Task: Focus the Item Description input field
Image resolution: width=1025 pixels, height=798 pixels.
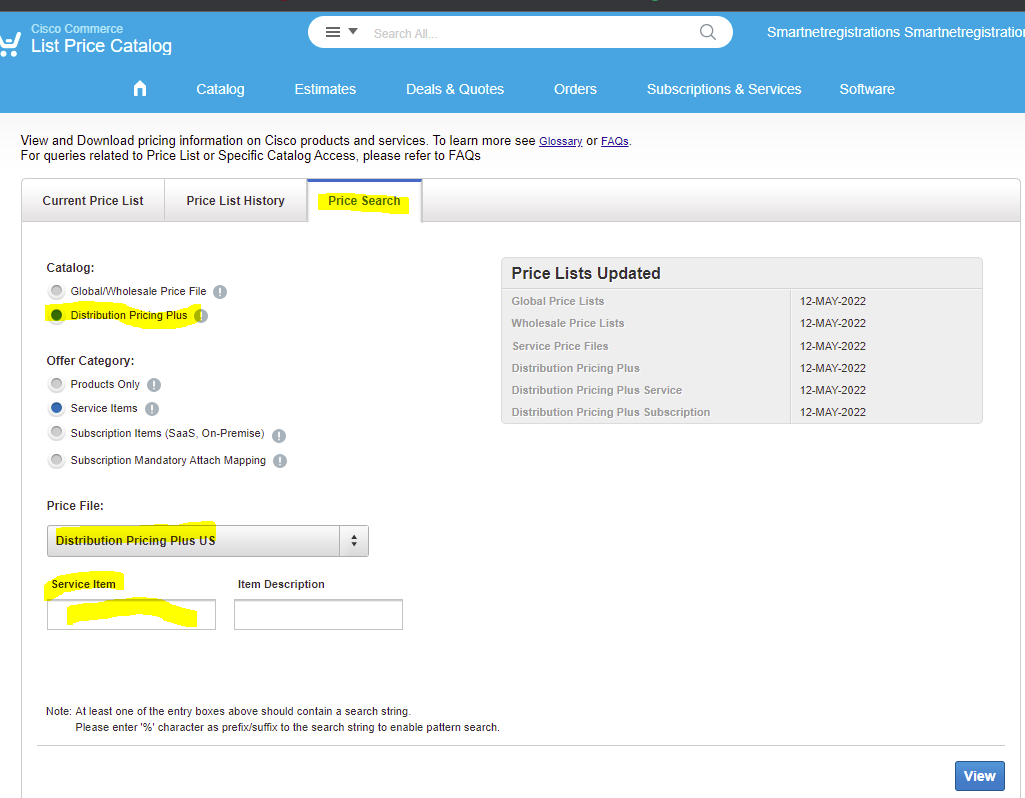Action: tap(318, 614)
